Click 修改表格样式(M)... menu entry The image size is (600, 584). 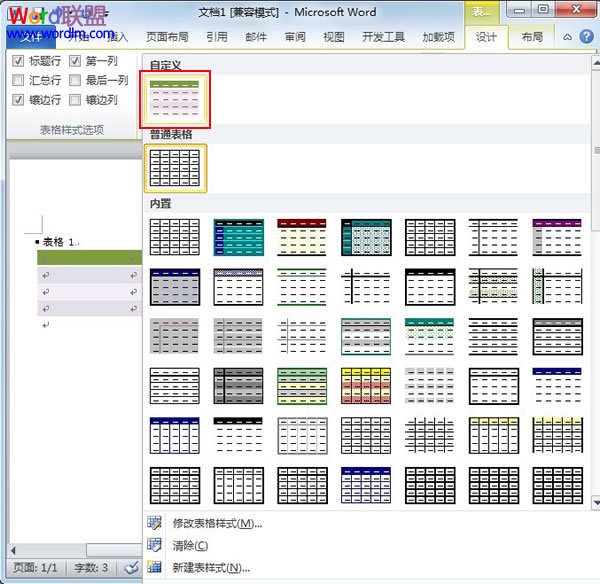coord(217,523)
